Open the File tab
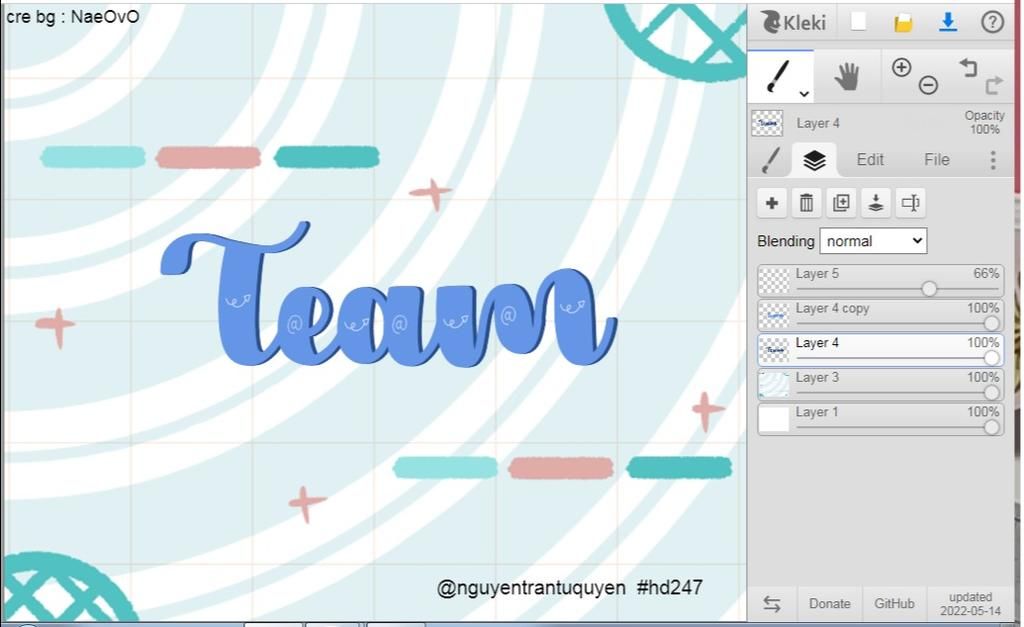 coord(936,160)
